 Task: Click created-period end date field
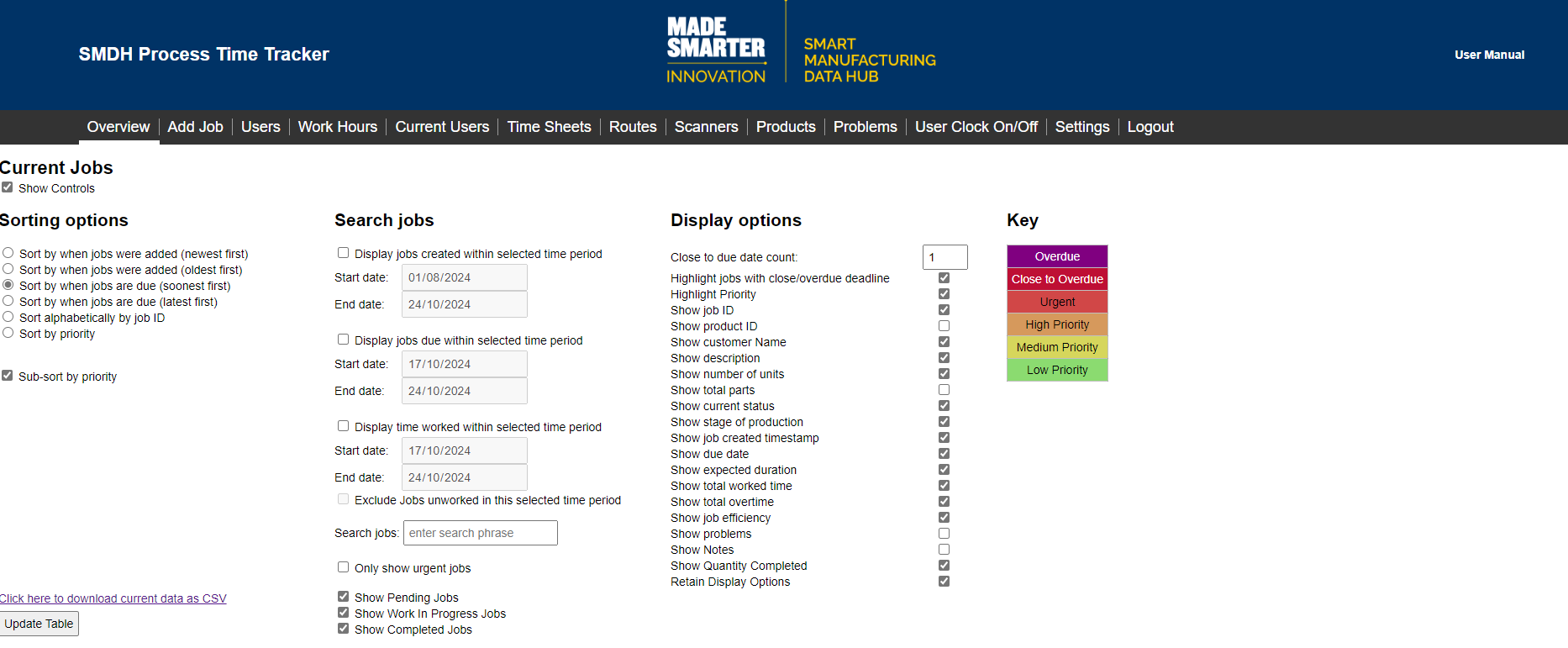pos(465,304)
